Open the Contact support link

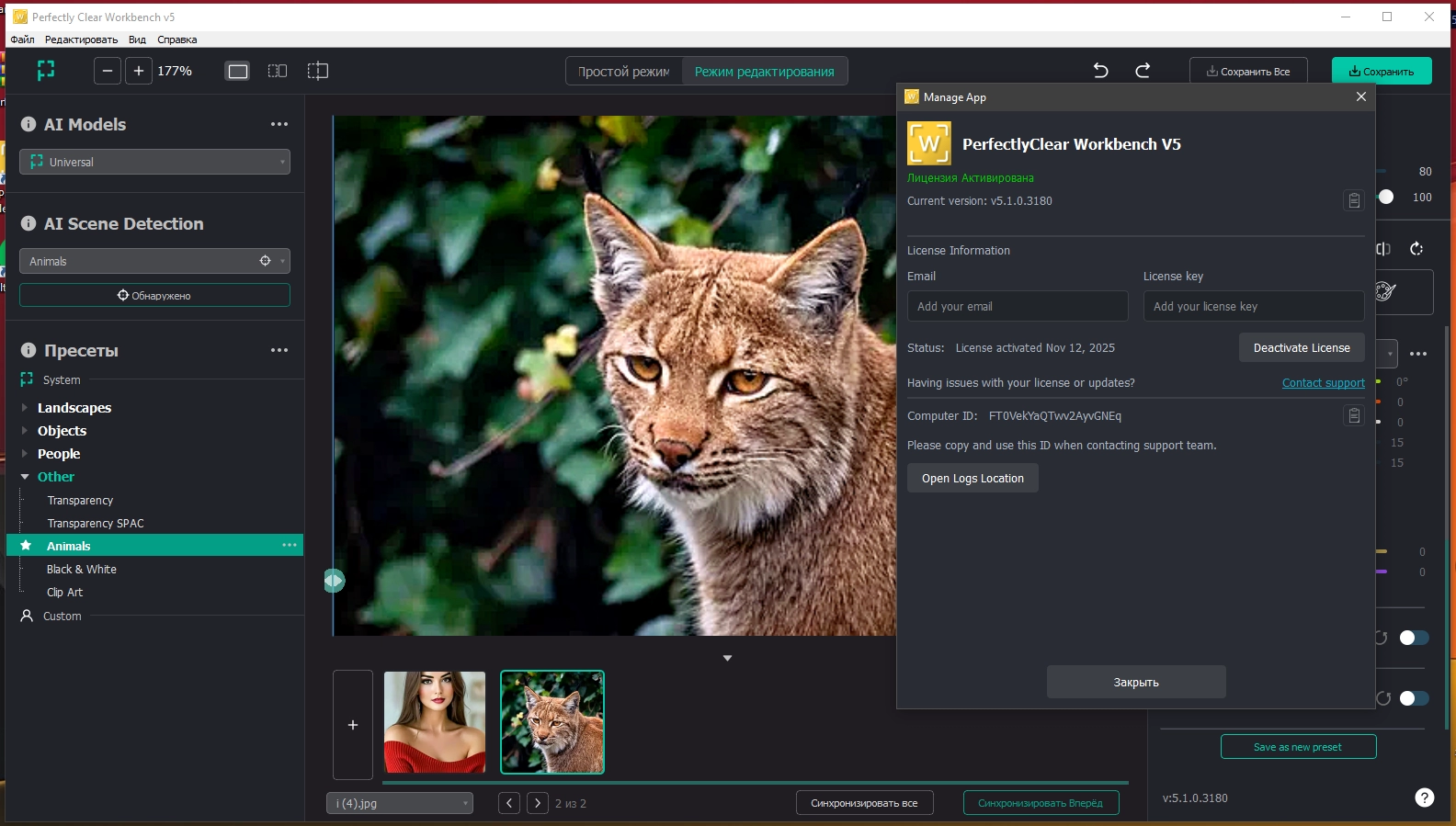pos(1323,383)
